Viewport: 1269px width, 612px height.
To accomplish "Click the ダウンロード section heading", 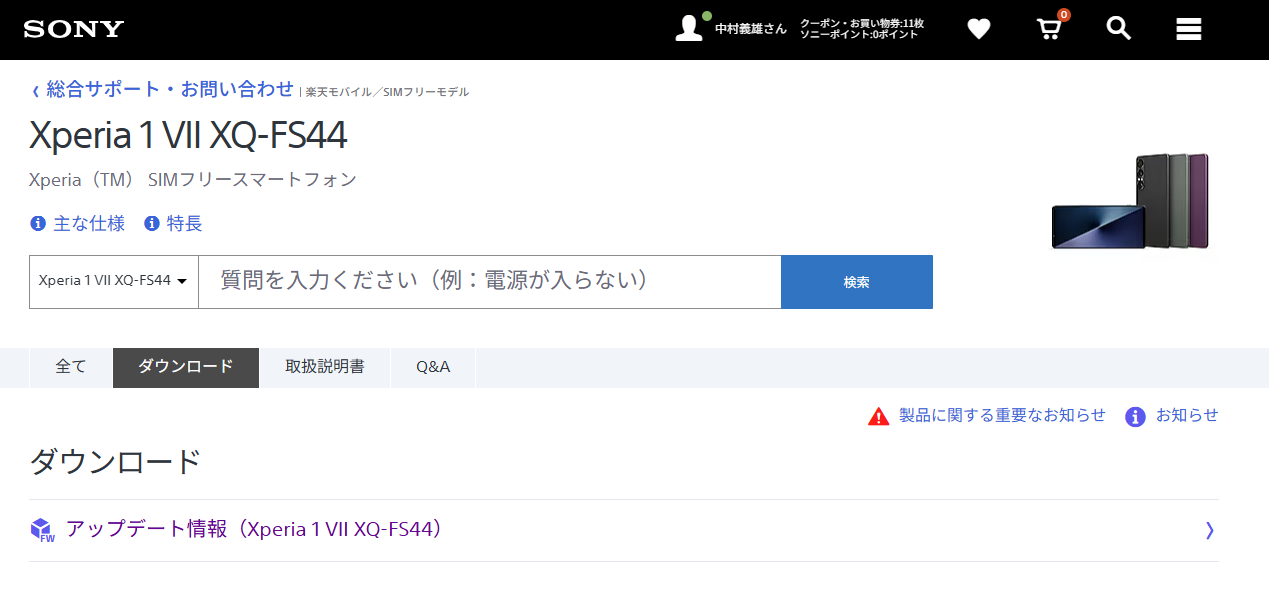I will pos(115,462).
